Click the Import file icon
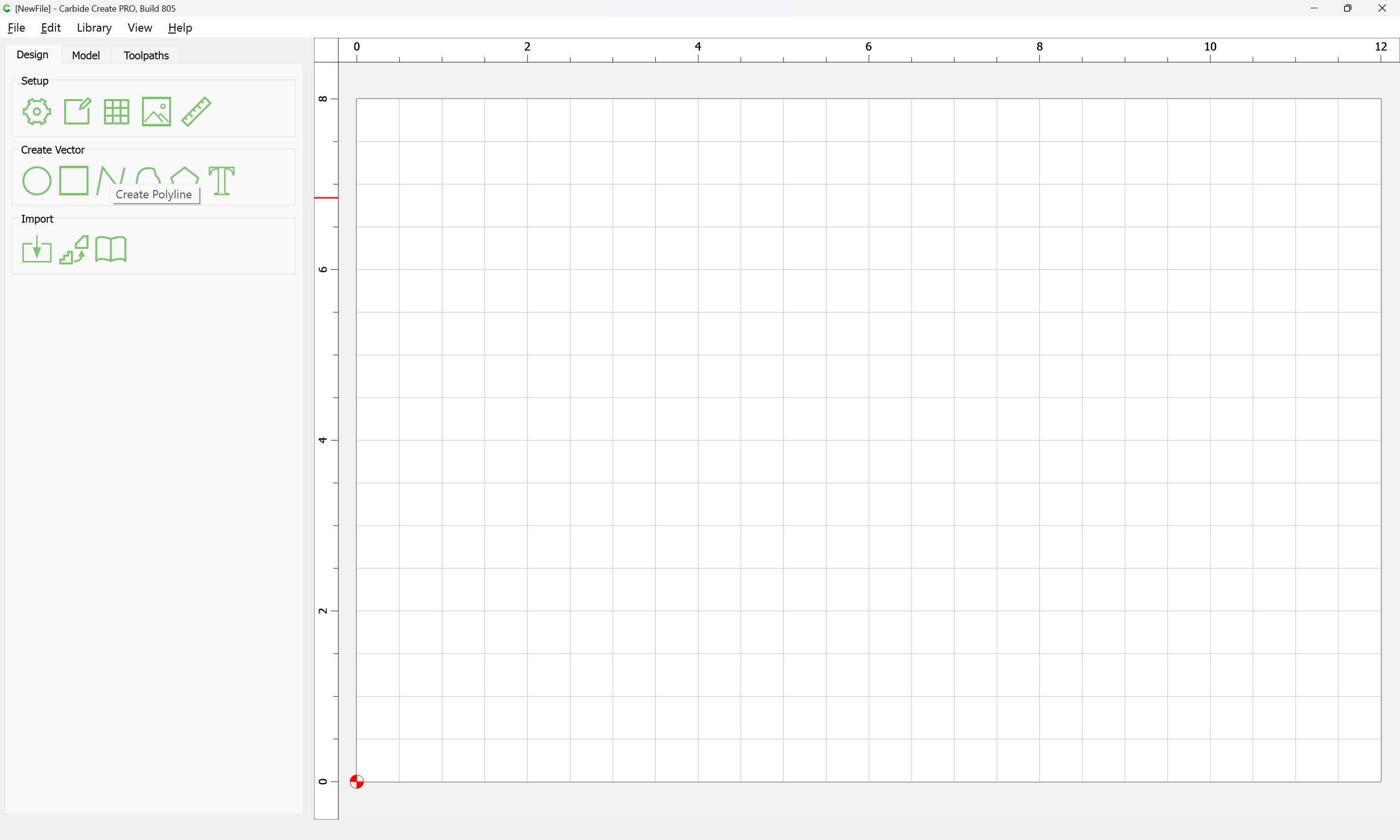Screen dimensions: 1400x840 [x=37, y=249]
